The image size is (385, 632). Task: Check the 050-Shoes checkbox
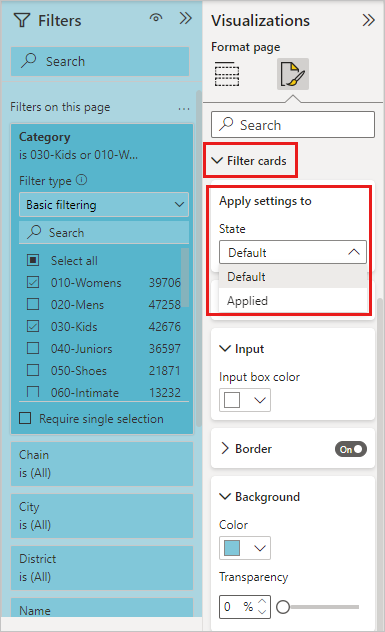click(x=33, y=370)
